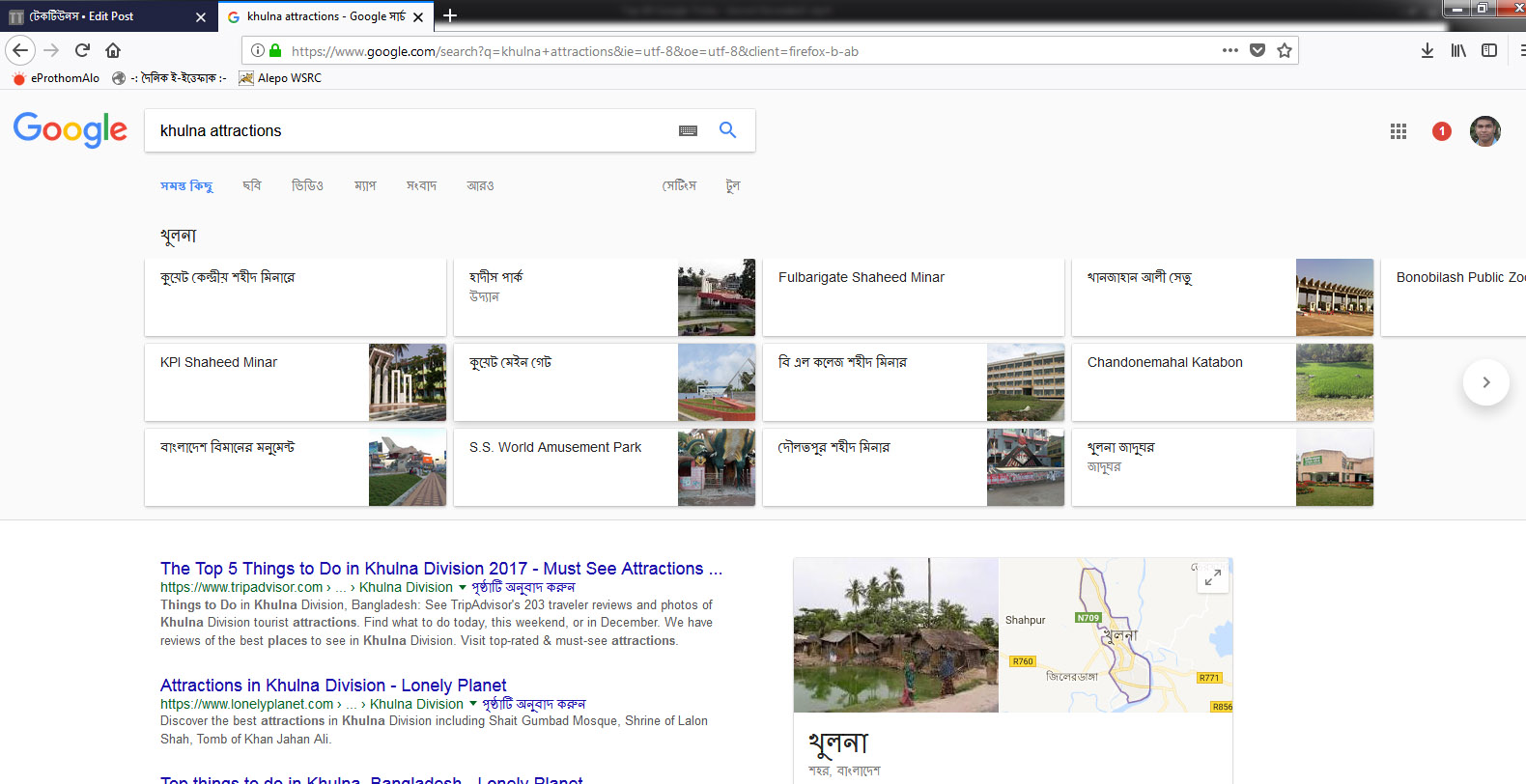
Task: Open the Chandonemahal Katabon card
Action: pos(1223,382)
